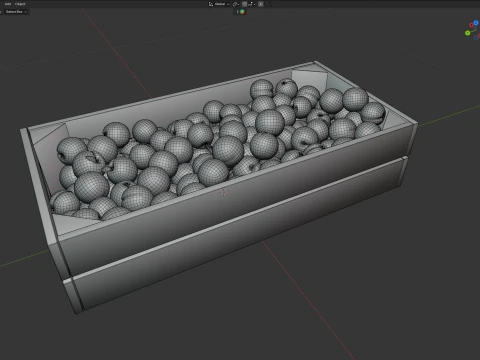Open the snapping options dropdown

[x=252, y=4]
